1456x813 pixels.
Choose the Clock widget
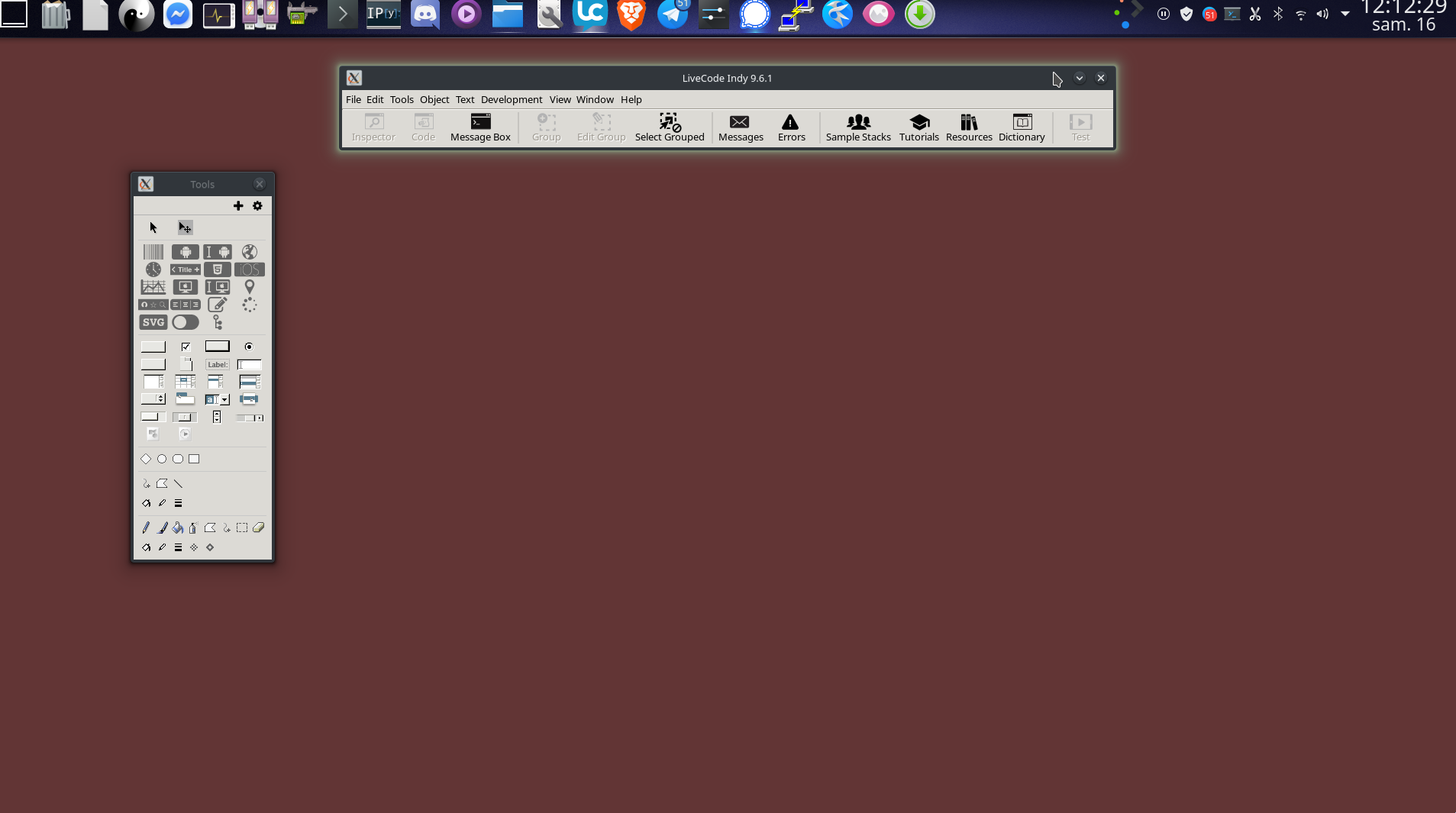tap(153, 269)
